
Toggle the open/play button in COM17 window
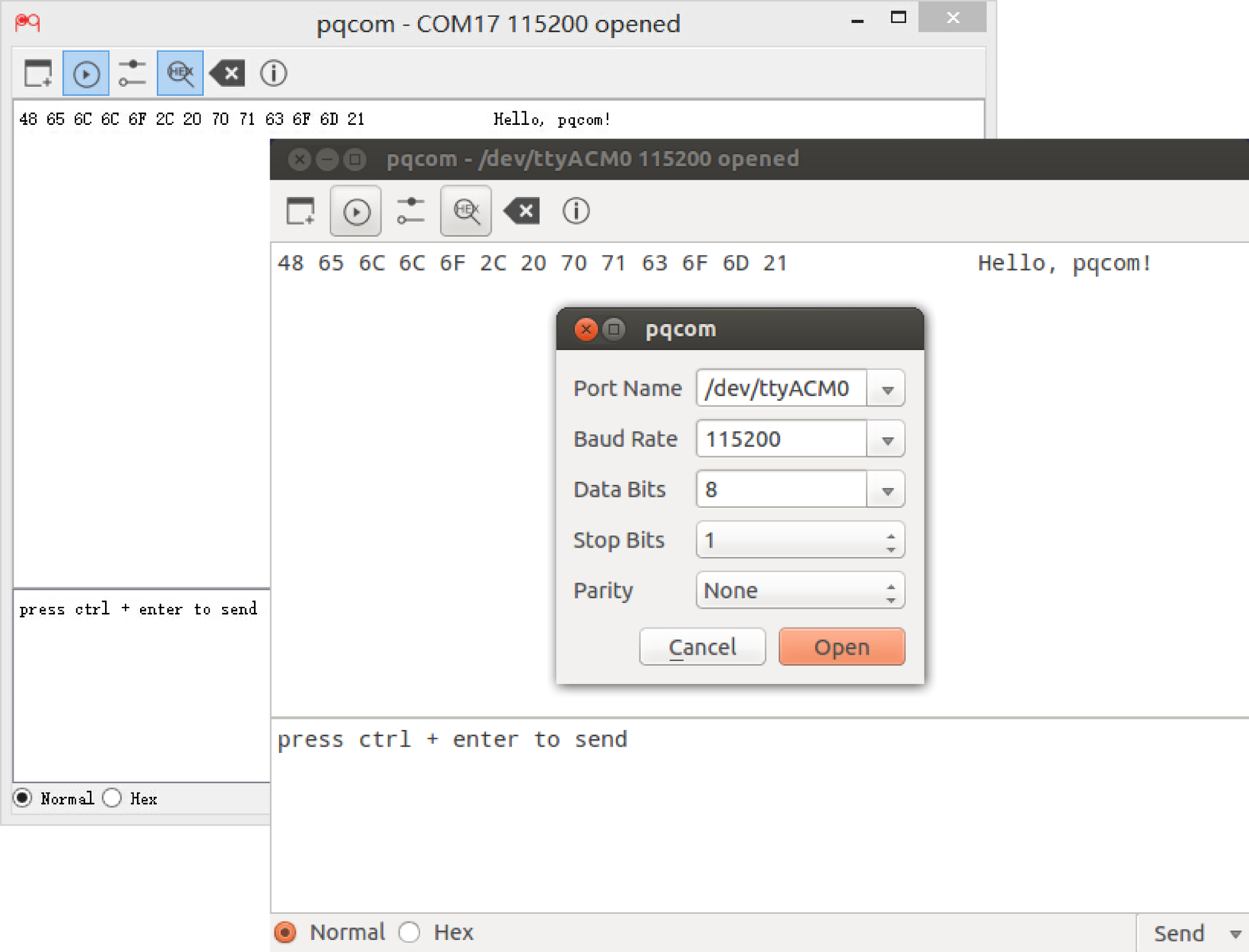point(86,74)
